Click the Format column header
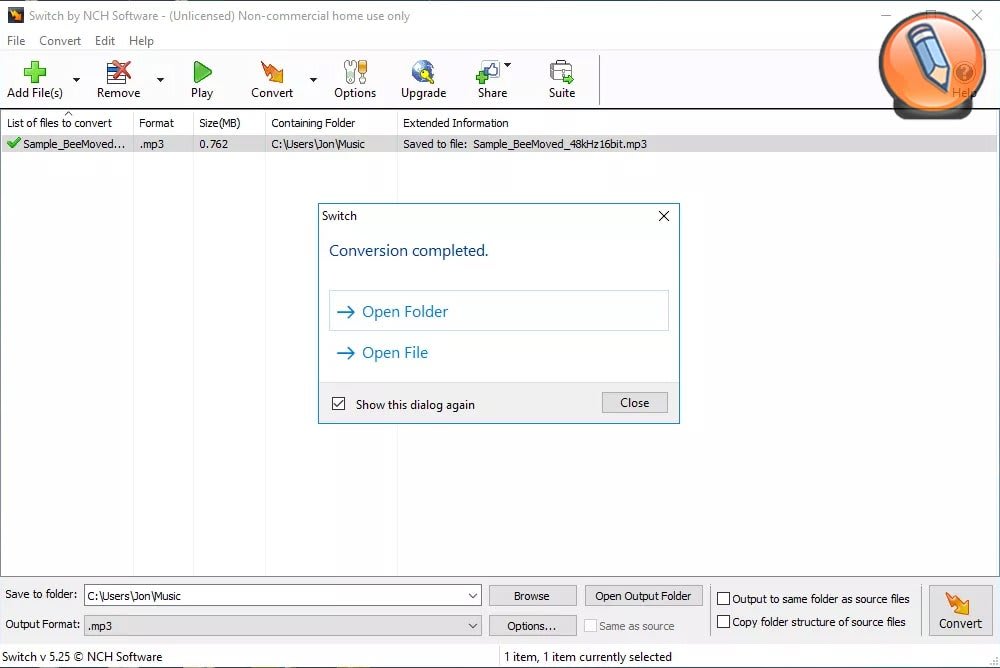 point(163,122)
